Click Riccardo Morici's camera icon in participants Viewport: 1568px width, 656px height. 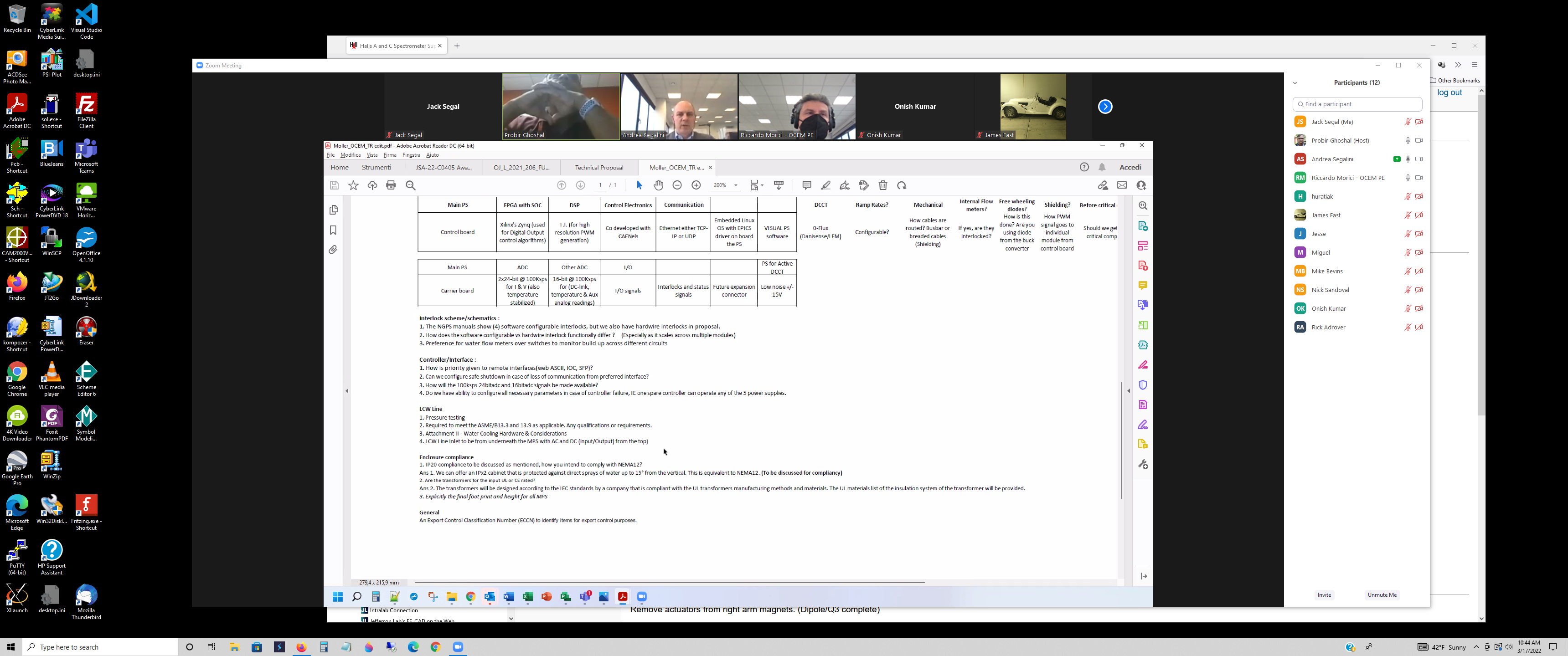pos(1419,178)
